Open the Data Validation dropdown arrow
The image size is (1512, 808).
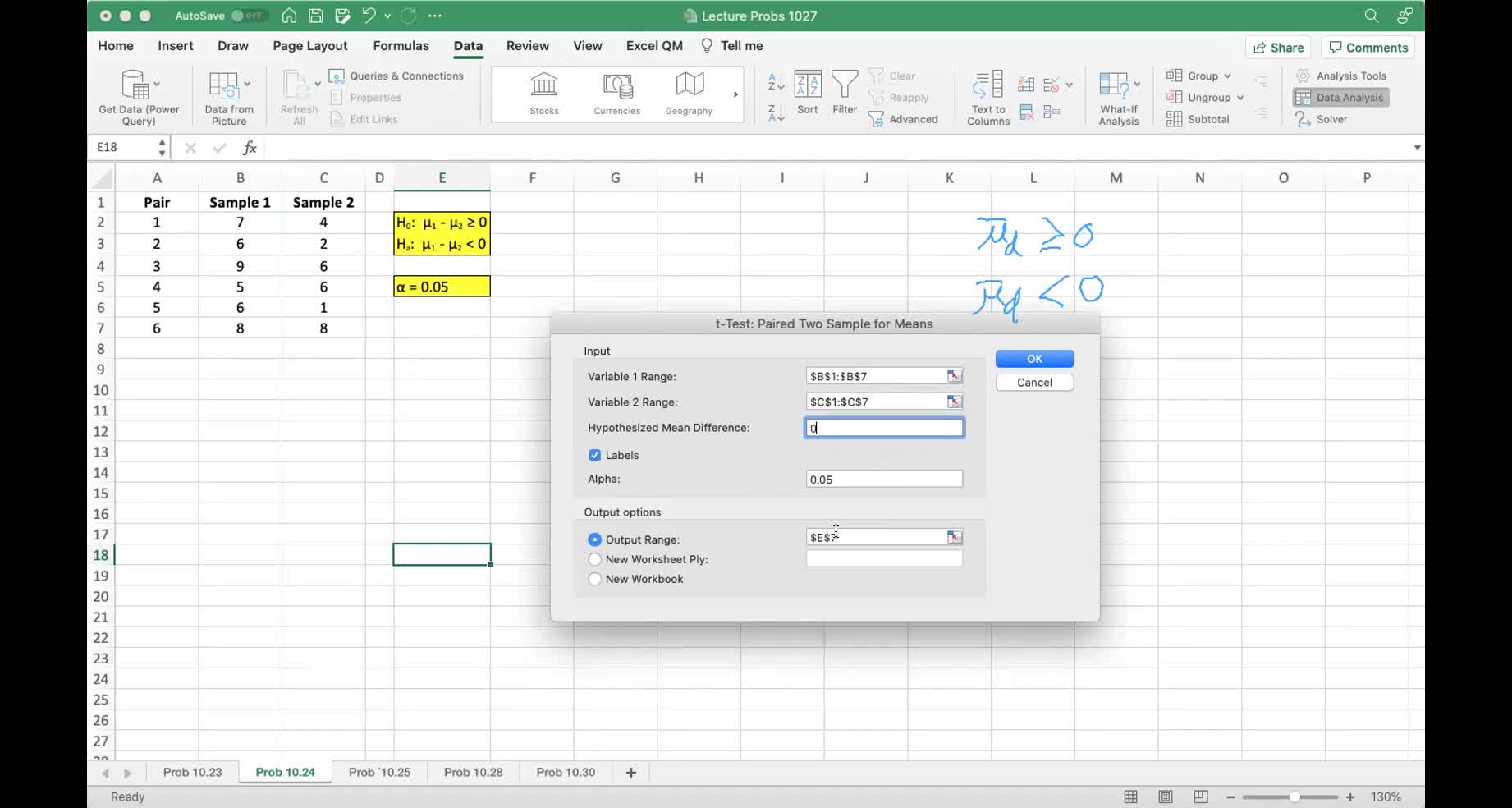click(x=1069, y=85)
